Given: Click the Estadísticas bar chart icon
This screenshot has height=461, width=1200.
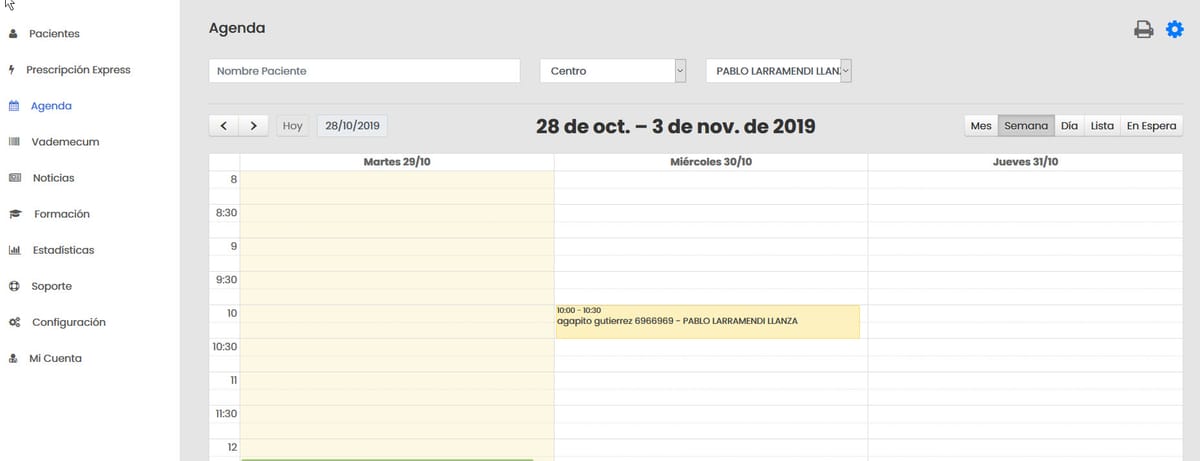Looking at the screenshot, I should 14,250.
